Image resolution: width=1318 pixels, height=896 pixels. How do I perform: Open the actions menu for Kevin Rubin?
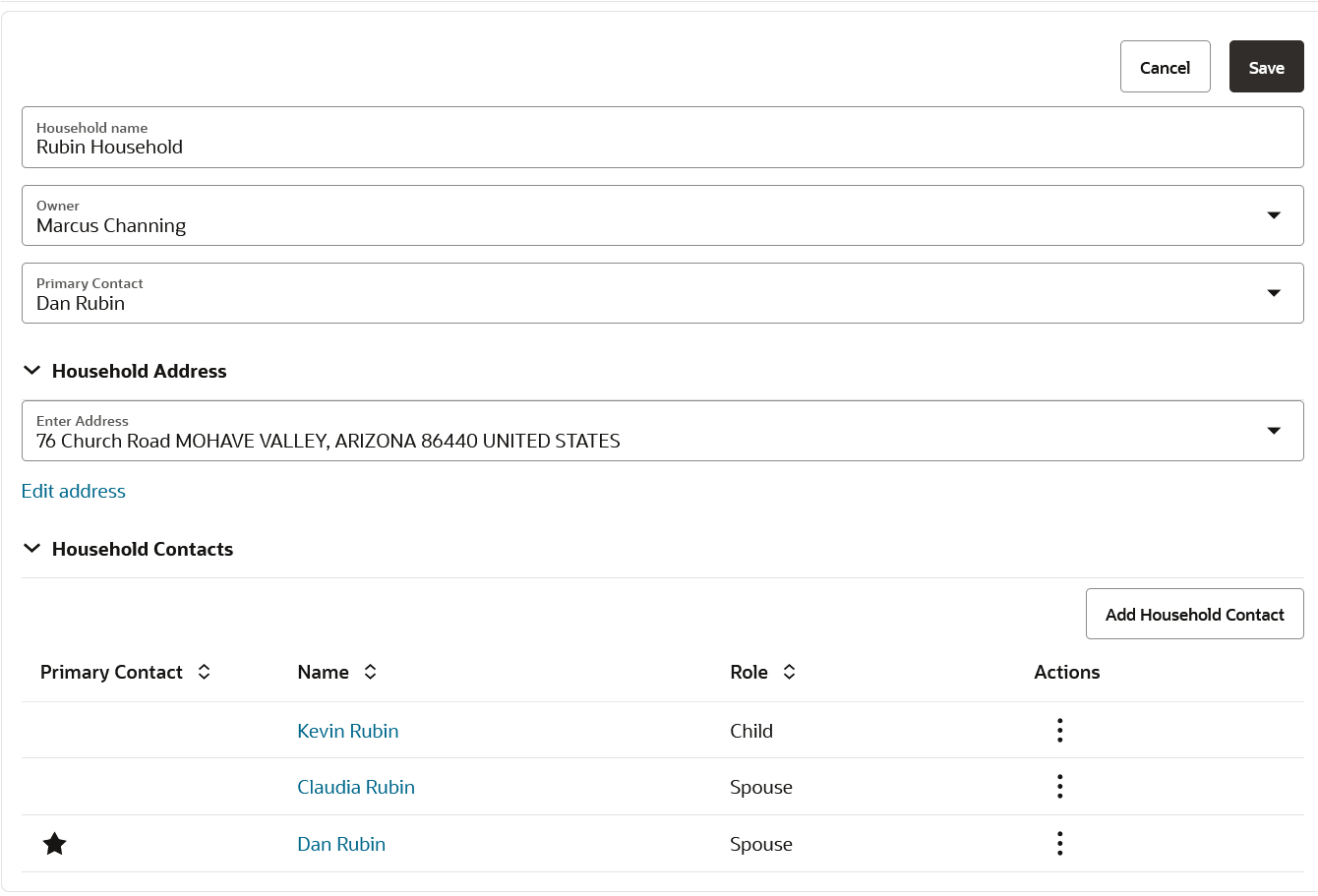pos(1059,730)
